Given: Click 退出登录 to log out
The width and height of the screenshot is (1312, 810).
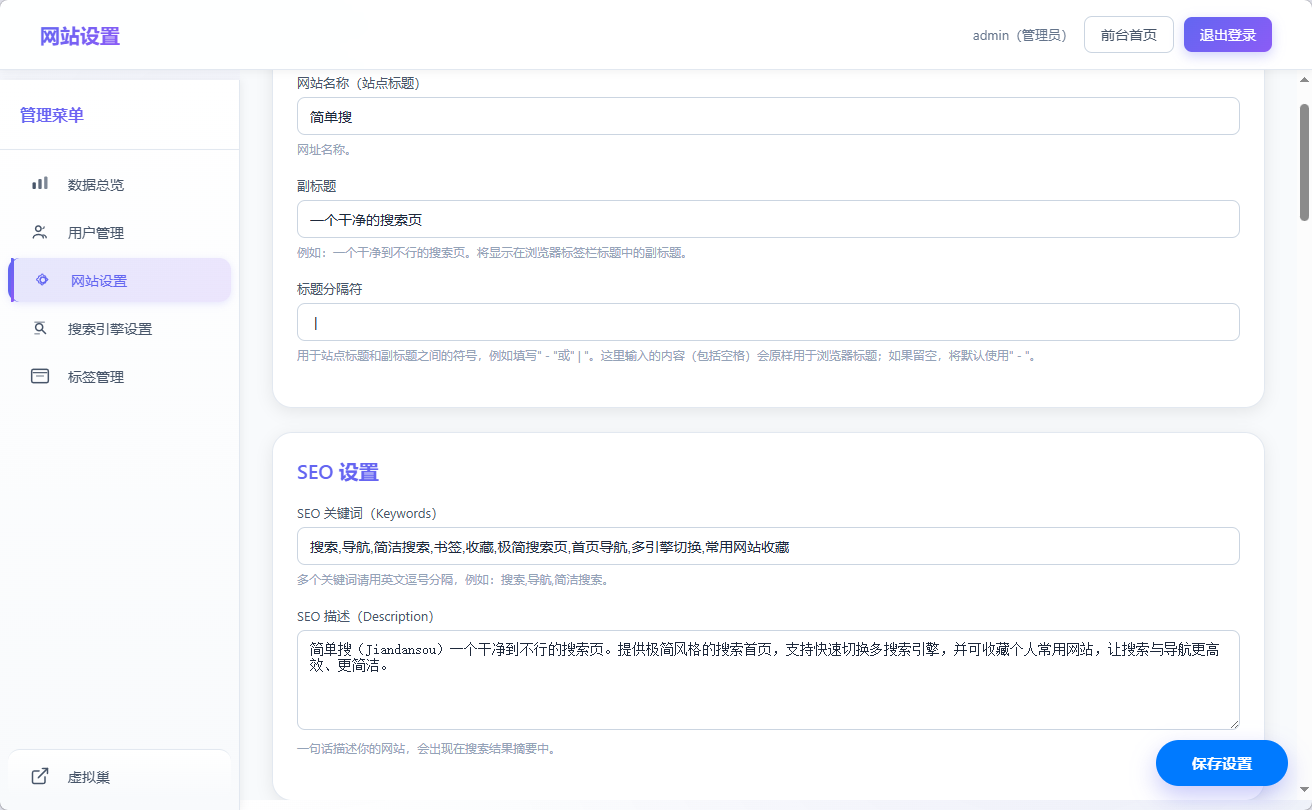Looking at the screenshot, I should 1227,34.
